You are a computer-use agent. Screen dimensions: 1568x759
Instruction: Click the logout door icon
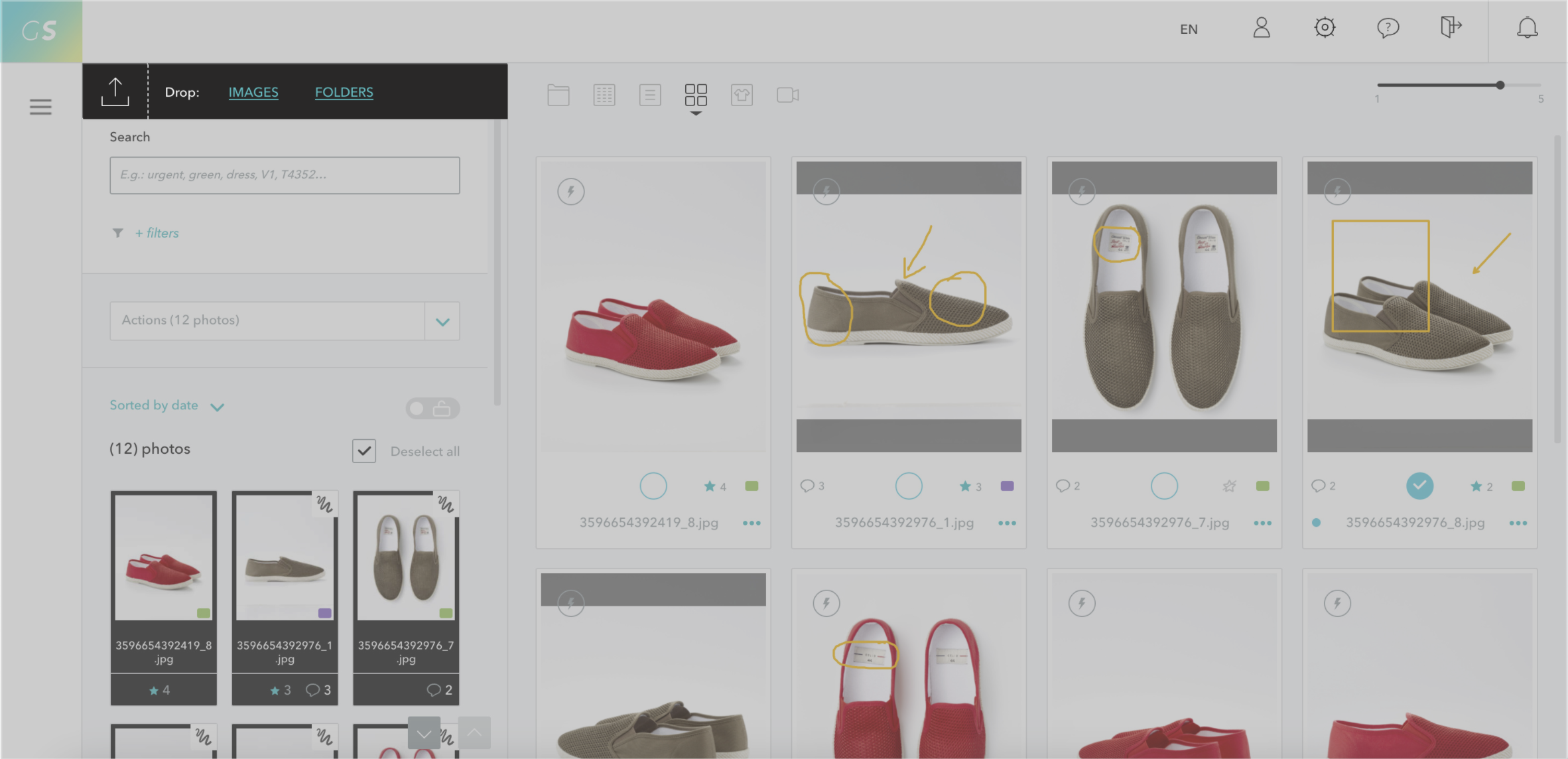(x=1451, y=28)
